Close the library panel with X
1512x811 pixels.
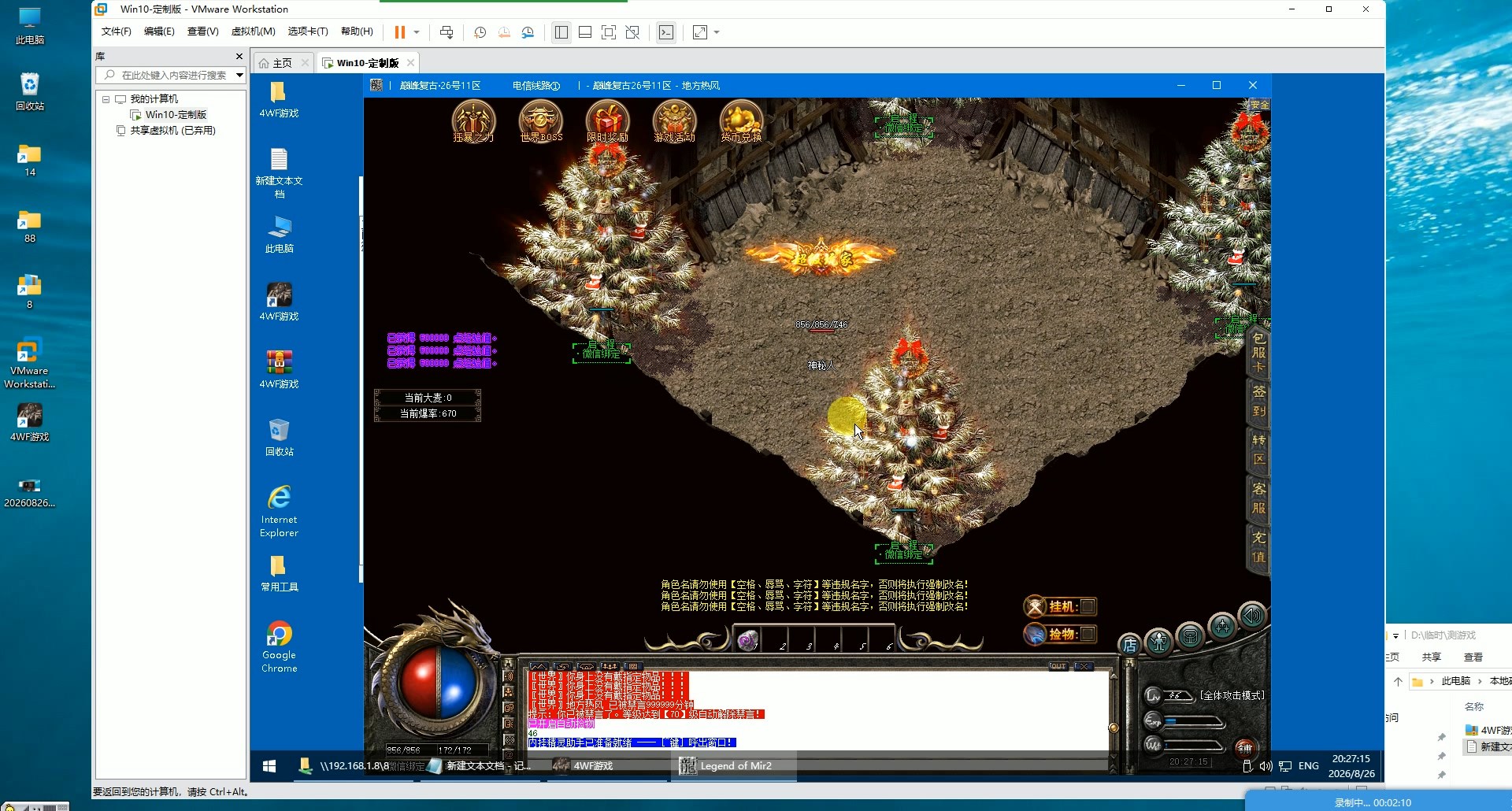pos(239,57)
